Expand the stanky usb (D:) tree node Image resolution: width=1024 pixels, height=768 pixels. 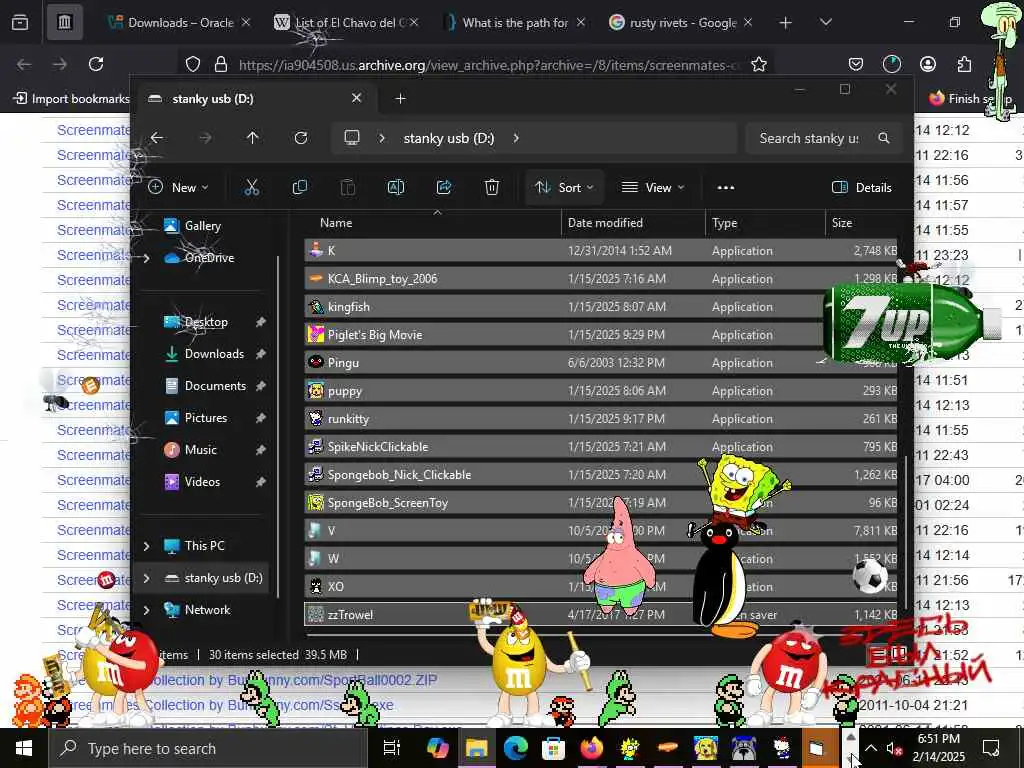pyautogui.click(x=146, y=578)
